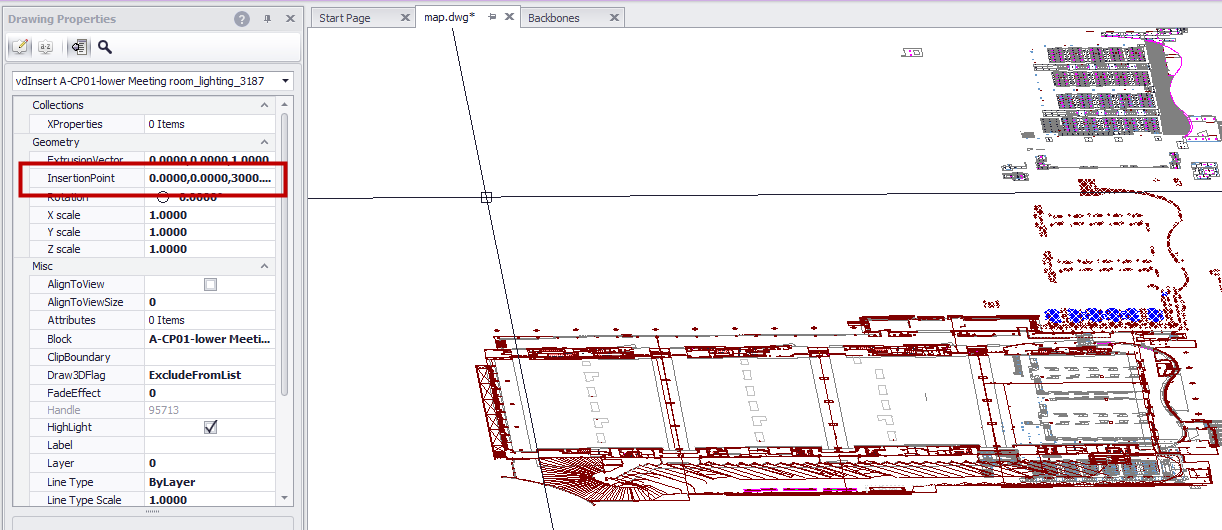Click the Draw3DFlag property name

76,375
